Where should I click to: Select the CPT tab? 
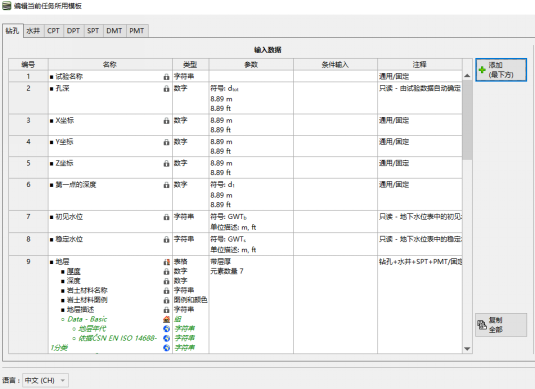[x=53, y=31]
